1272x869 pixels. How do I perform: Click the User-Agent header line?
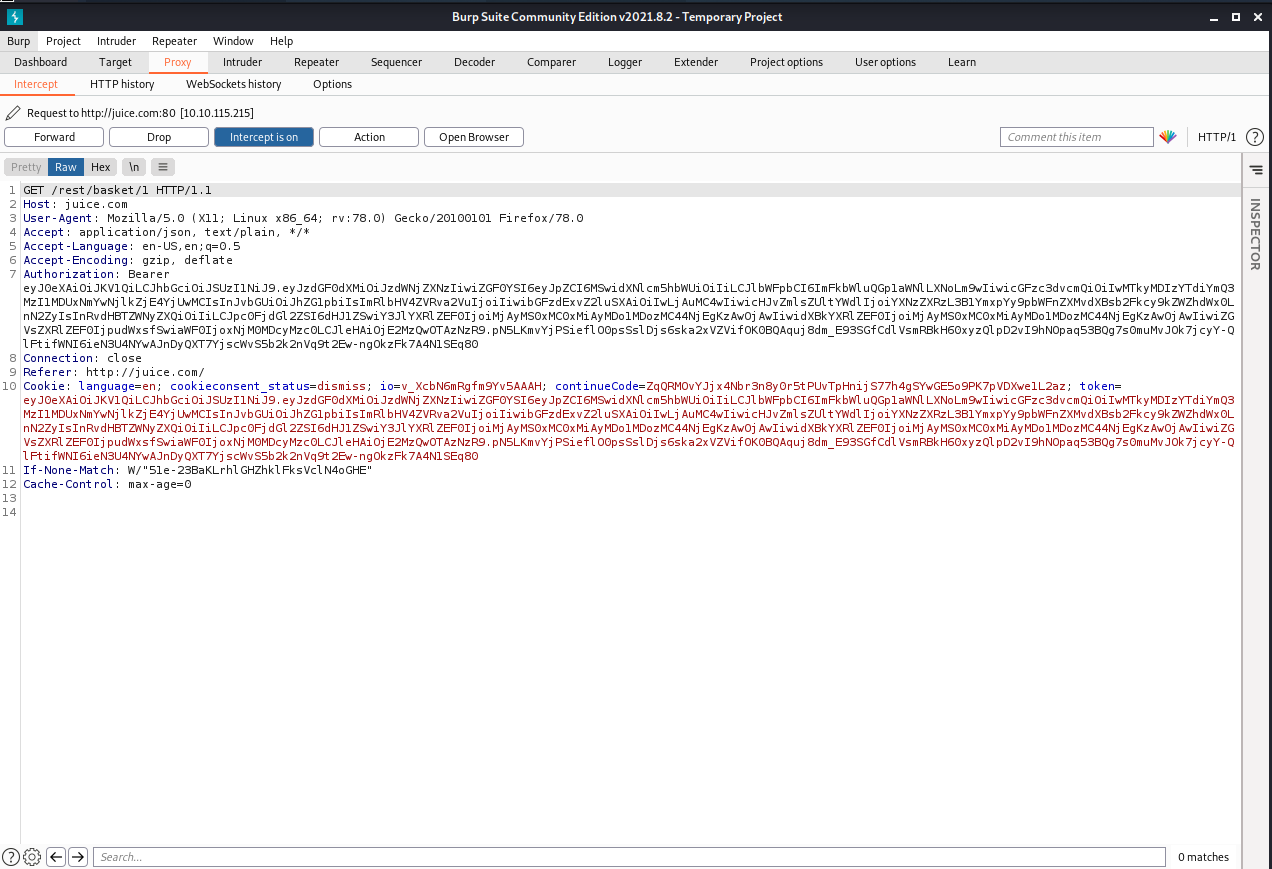tap(303, 218)
